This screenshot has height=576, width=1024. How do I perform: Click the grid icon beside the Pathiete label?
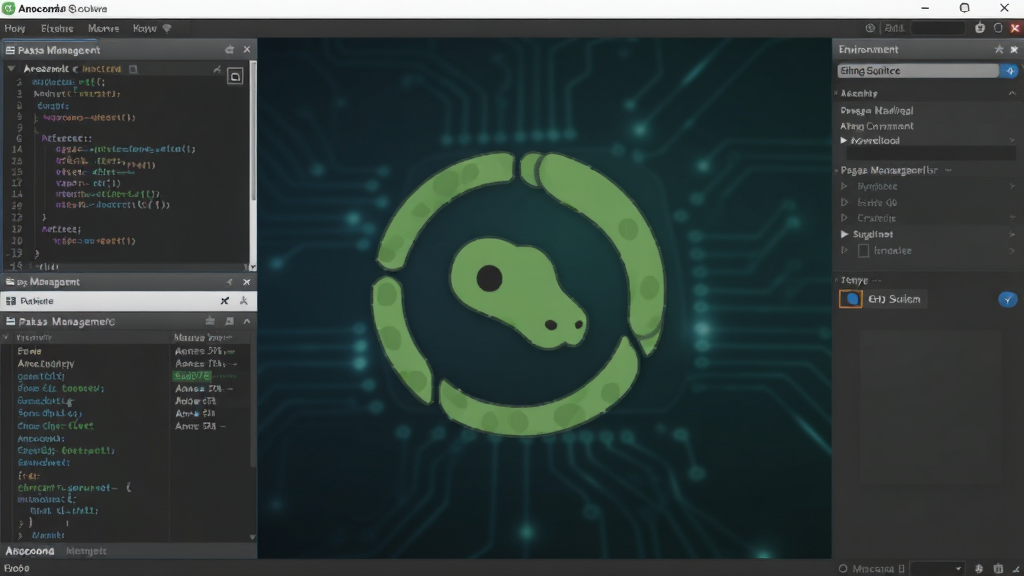point(10,301)
